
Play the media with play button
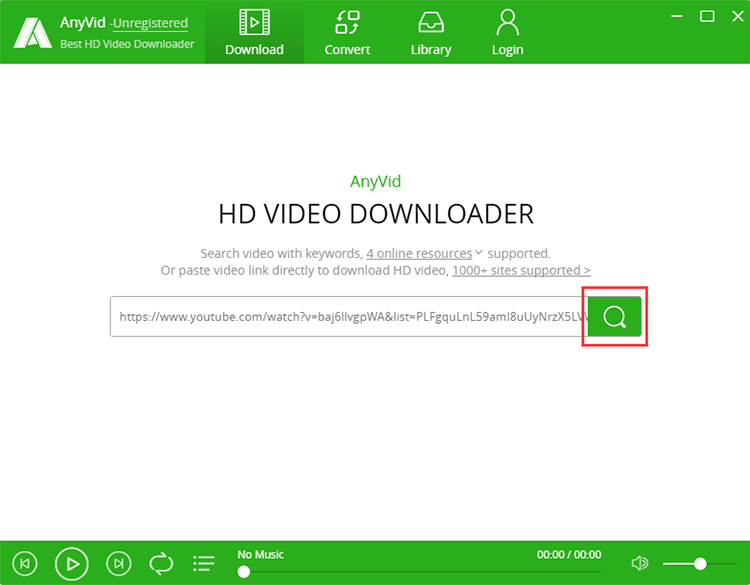point(72,564)
